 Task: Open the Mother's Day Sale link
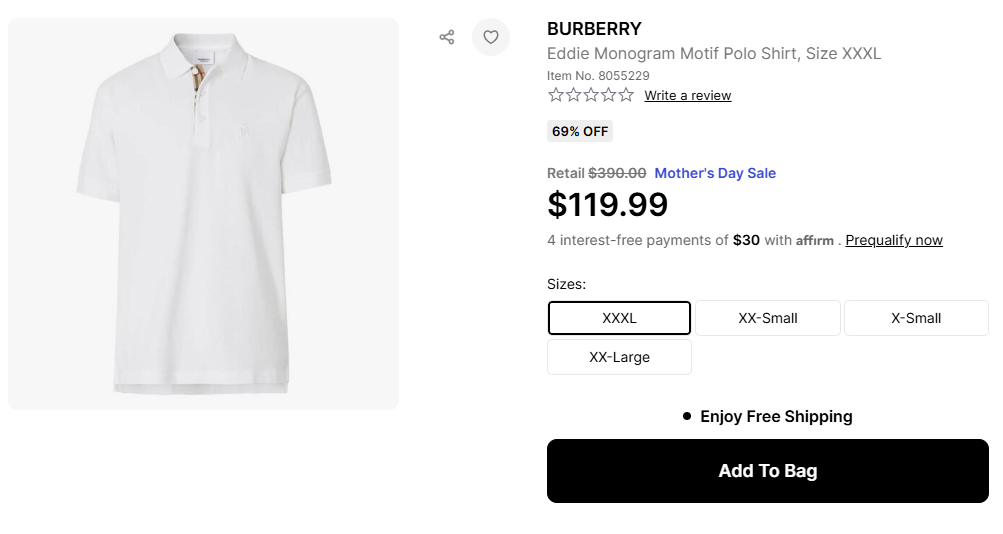(715, 173)
